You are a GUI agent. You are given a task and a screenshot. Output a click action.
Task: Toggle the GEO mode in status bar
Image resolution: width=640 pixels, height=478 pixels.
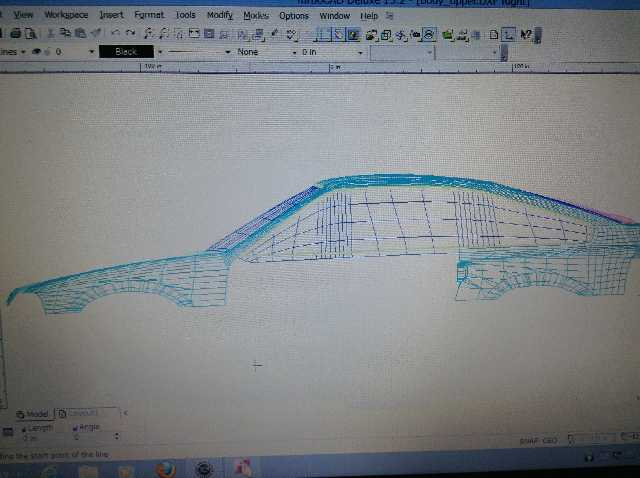[x=547, y=440]
